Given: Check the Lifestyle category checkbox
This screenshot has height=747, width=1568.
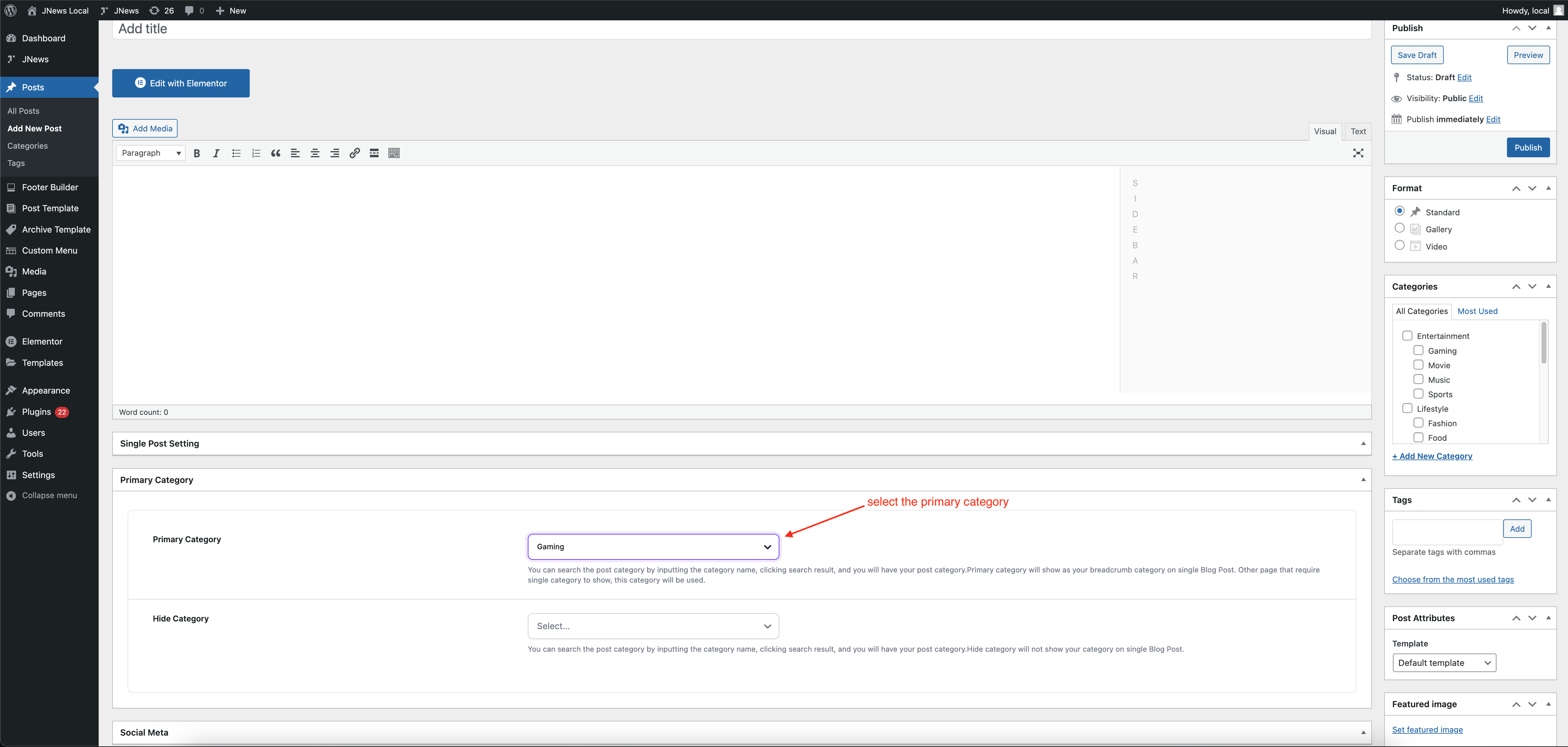Looking at the screenshot, I should pyautogui.click(x=1407, y=409).
